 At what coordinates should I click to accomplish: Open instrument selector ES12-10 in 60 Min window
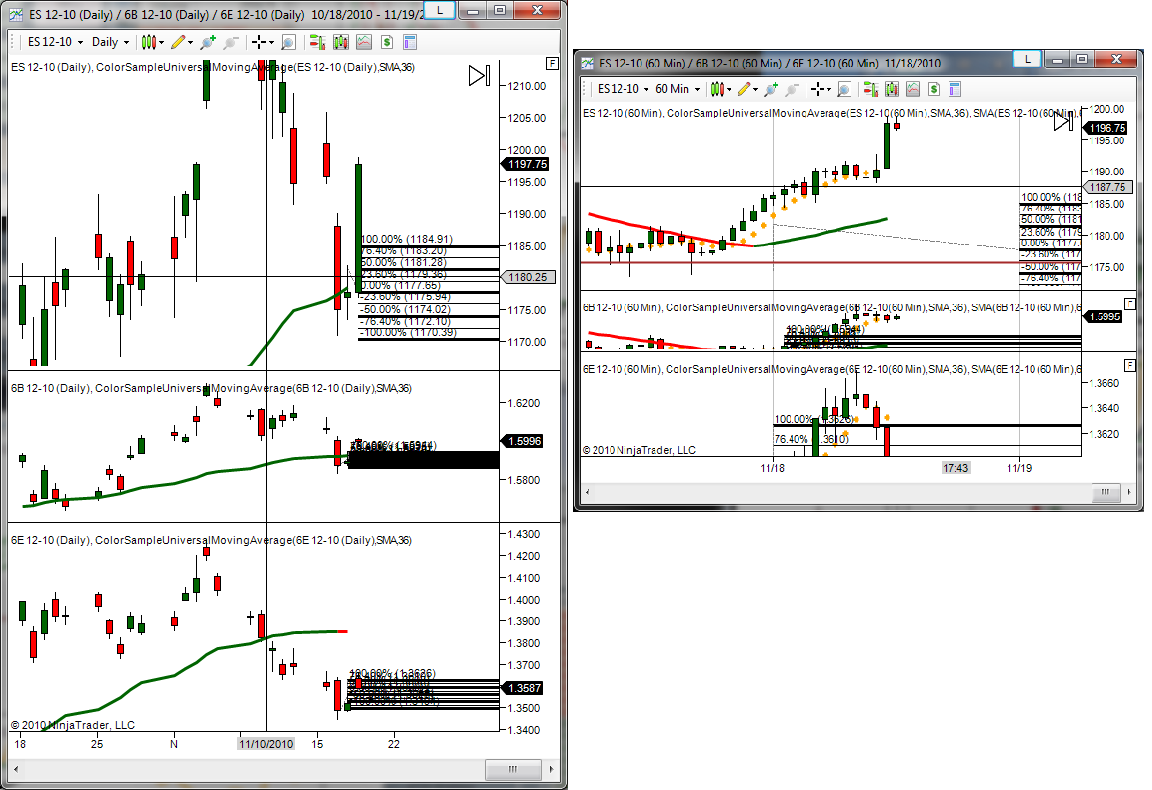tap(623, 89)
